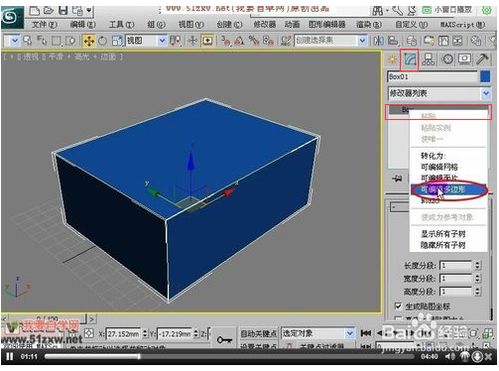Open the Modify panel icon

(410, 60)
